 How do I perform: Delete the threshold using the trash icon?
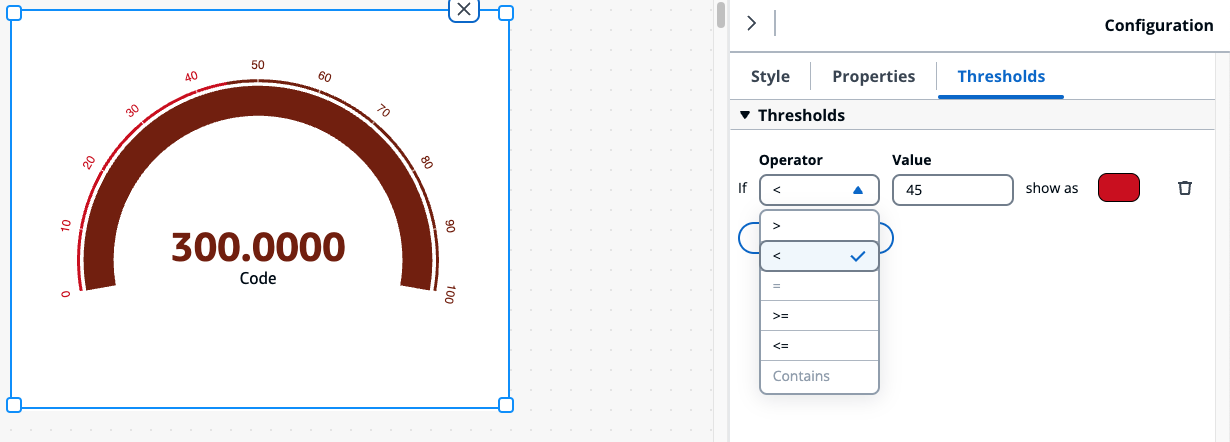click(x=1185, y=188)
